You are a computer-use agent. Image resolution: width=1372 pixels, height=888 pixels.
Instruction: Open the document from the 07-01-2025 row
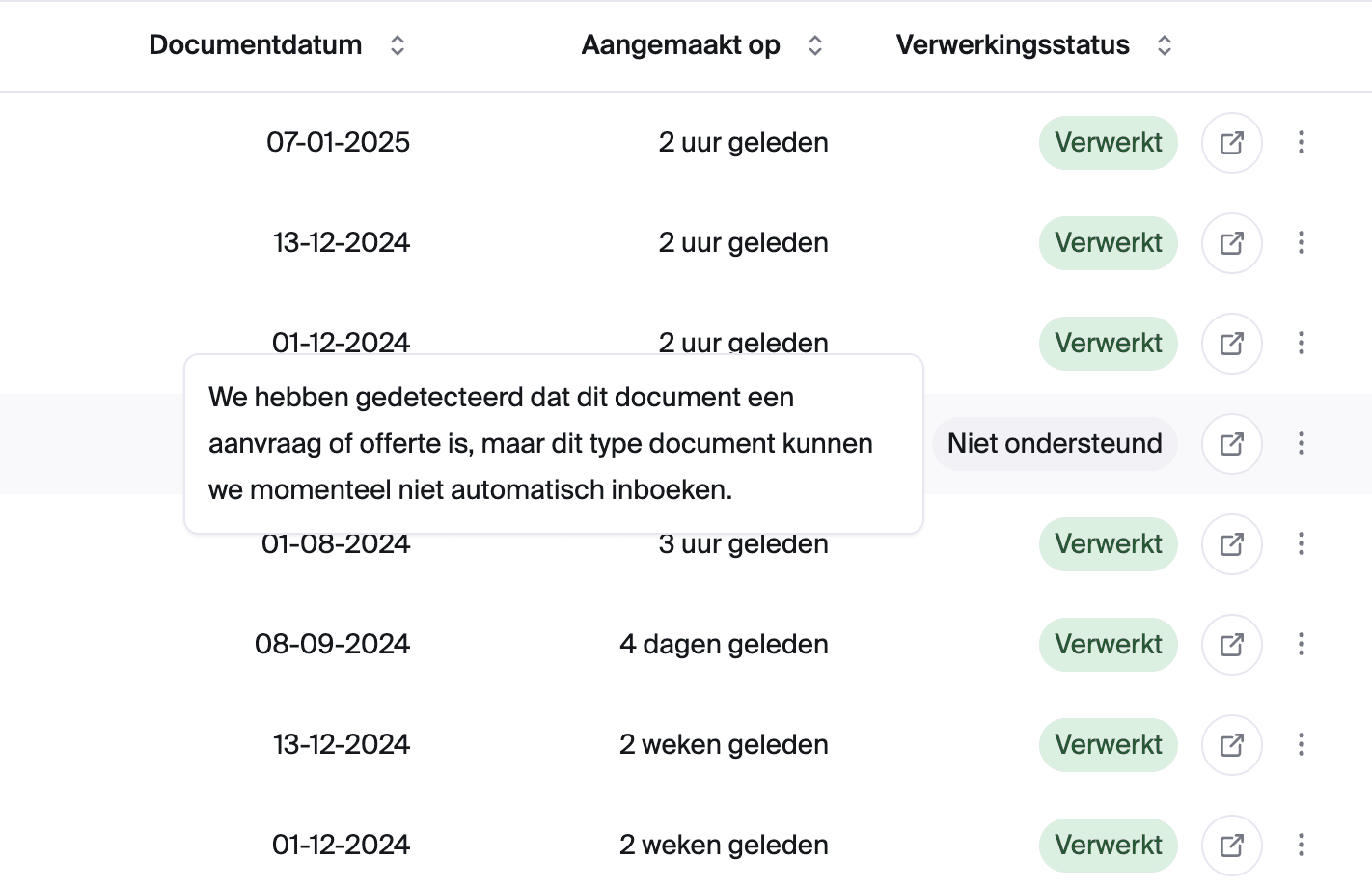tap(1231, 142)
